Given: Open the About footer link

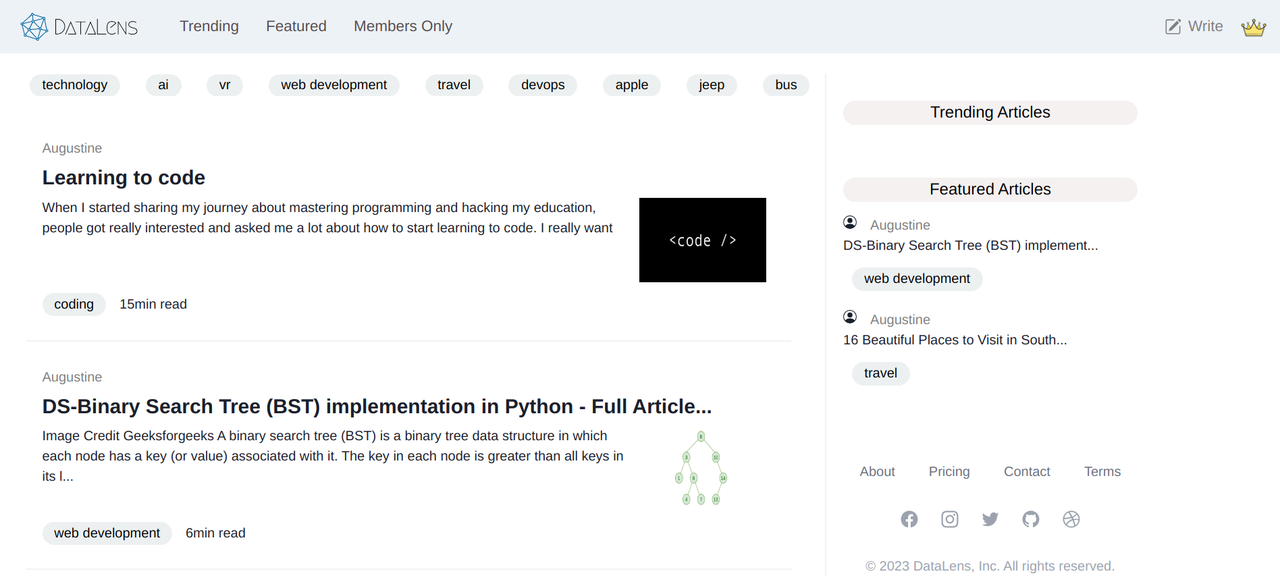Looking at the screenshot, I should [x=877, y=472].
